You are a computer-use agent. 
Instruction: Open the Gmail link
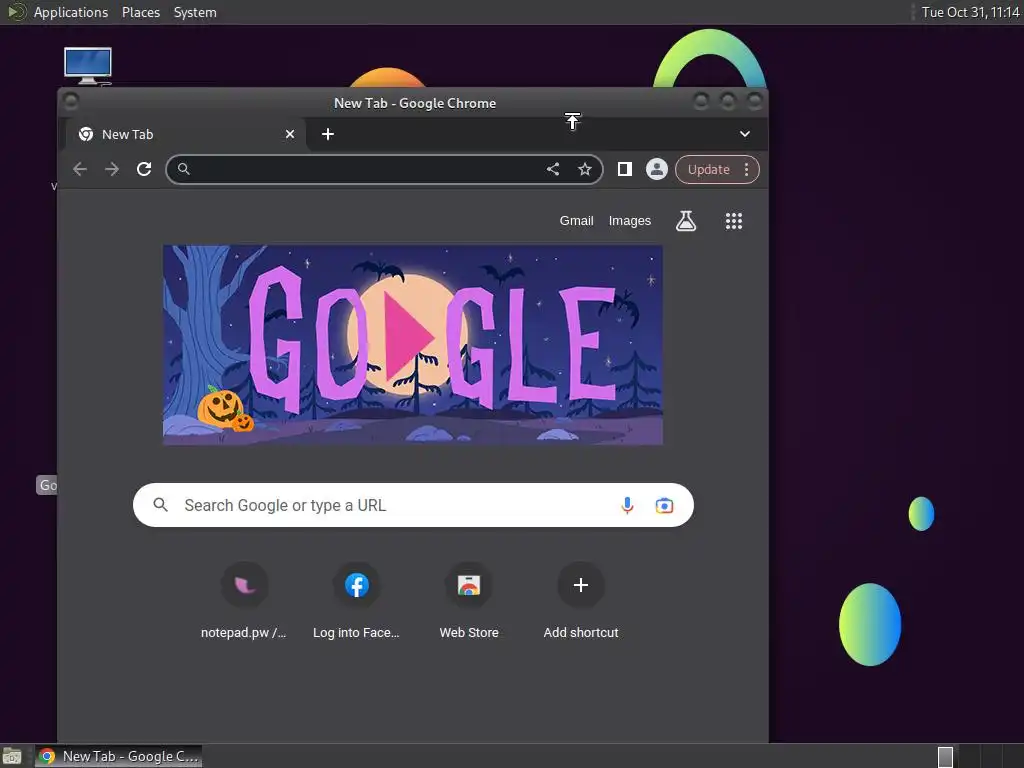576,221
